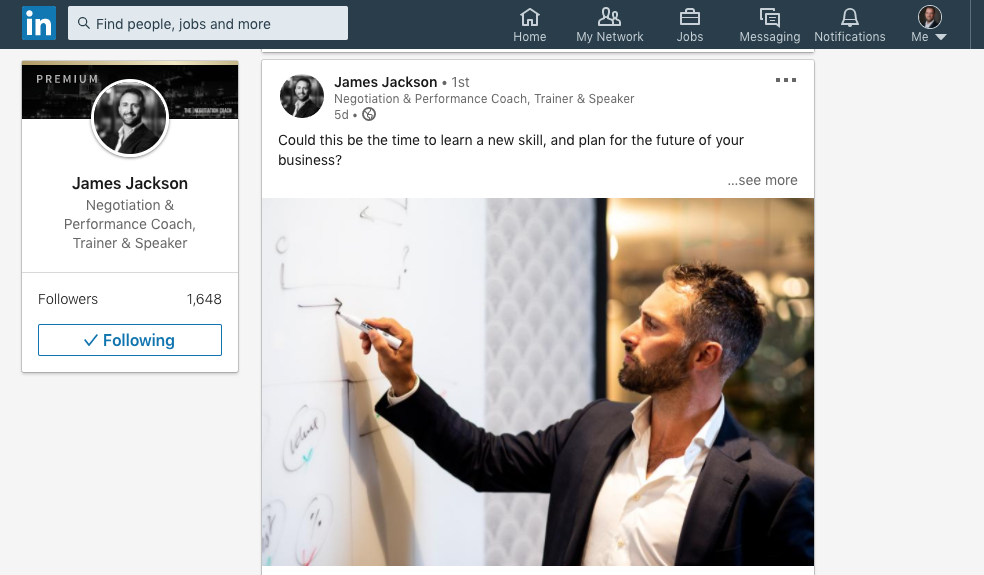Open My Network icon

pos(609,17)
